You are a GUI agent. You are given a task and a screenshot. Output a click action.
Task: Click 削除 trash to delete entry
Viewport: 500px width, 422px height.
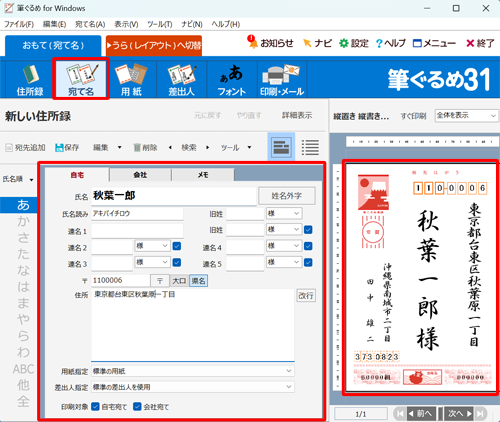click(x=145, y=147)
